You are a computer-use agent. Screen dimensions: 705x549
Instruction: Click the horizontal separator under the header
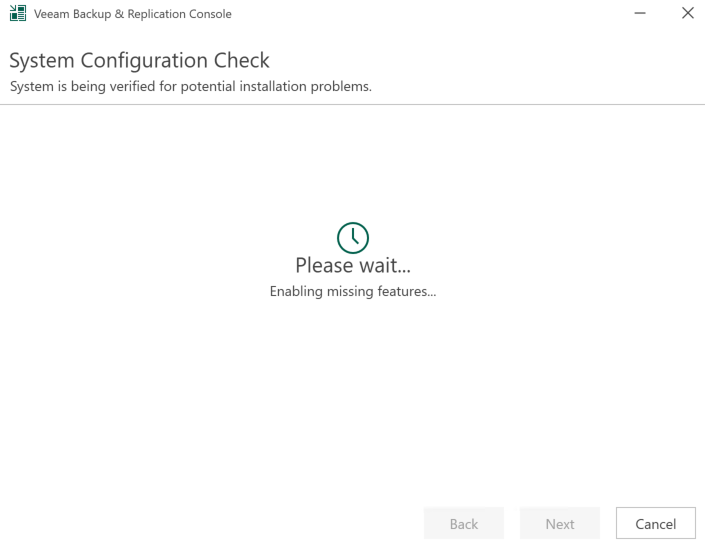(x=352, y=104)
